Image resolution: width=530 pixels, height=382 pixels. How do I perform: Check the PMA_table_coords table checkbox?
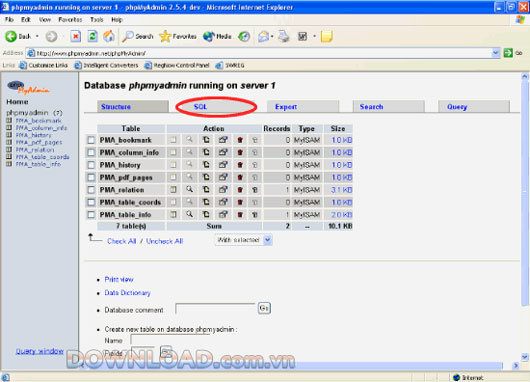coord(91,202)
